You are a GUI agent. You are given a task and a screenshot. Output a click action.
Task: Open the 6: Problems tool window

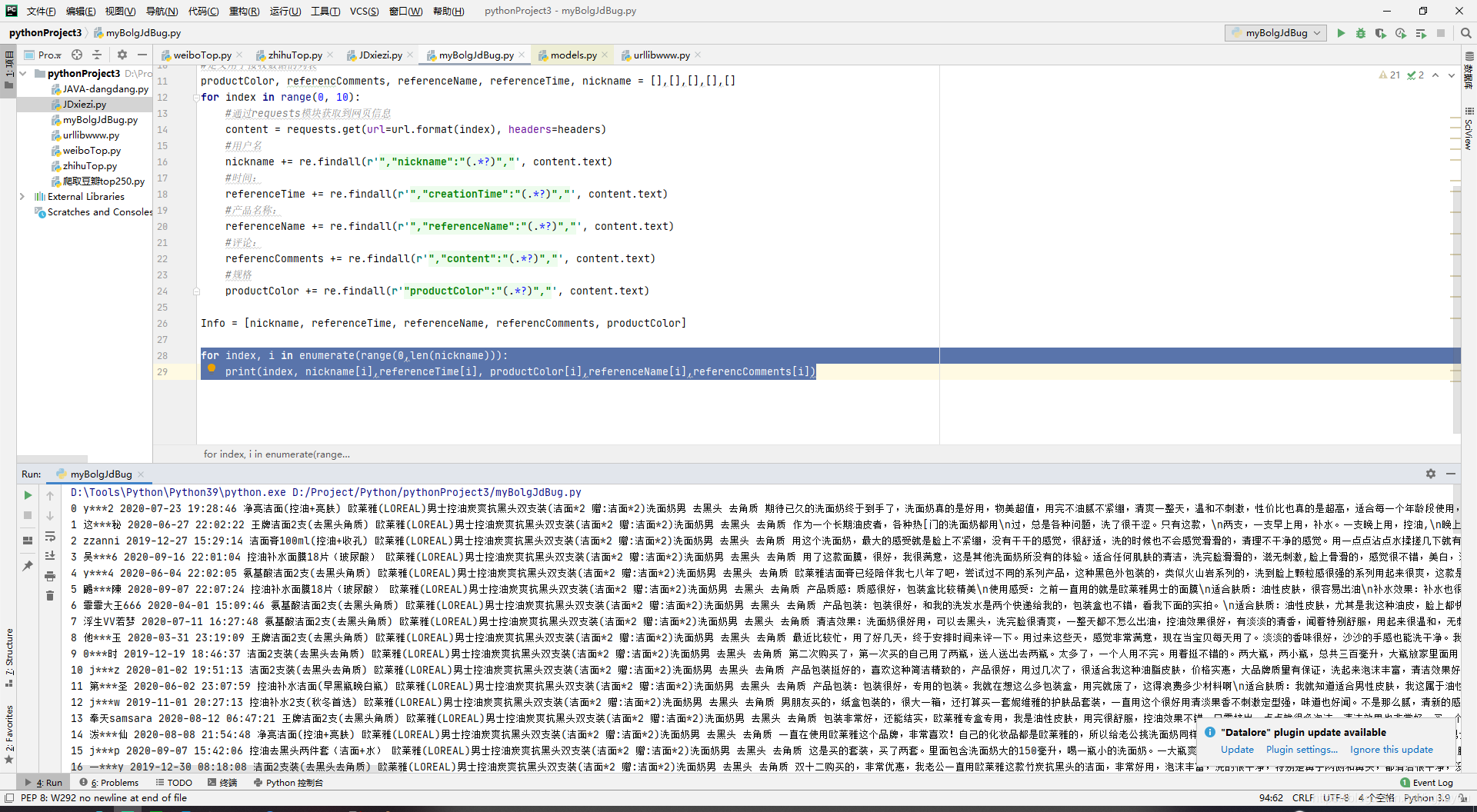(x=109, y=783)
